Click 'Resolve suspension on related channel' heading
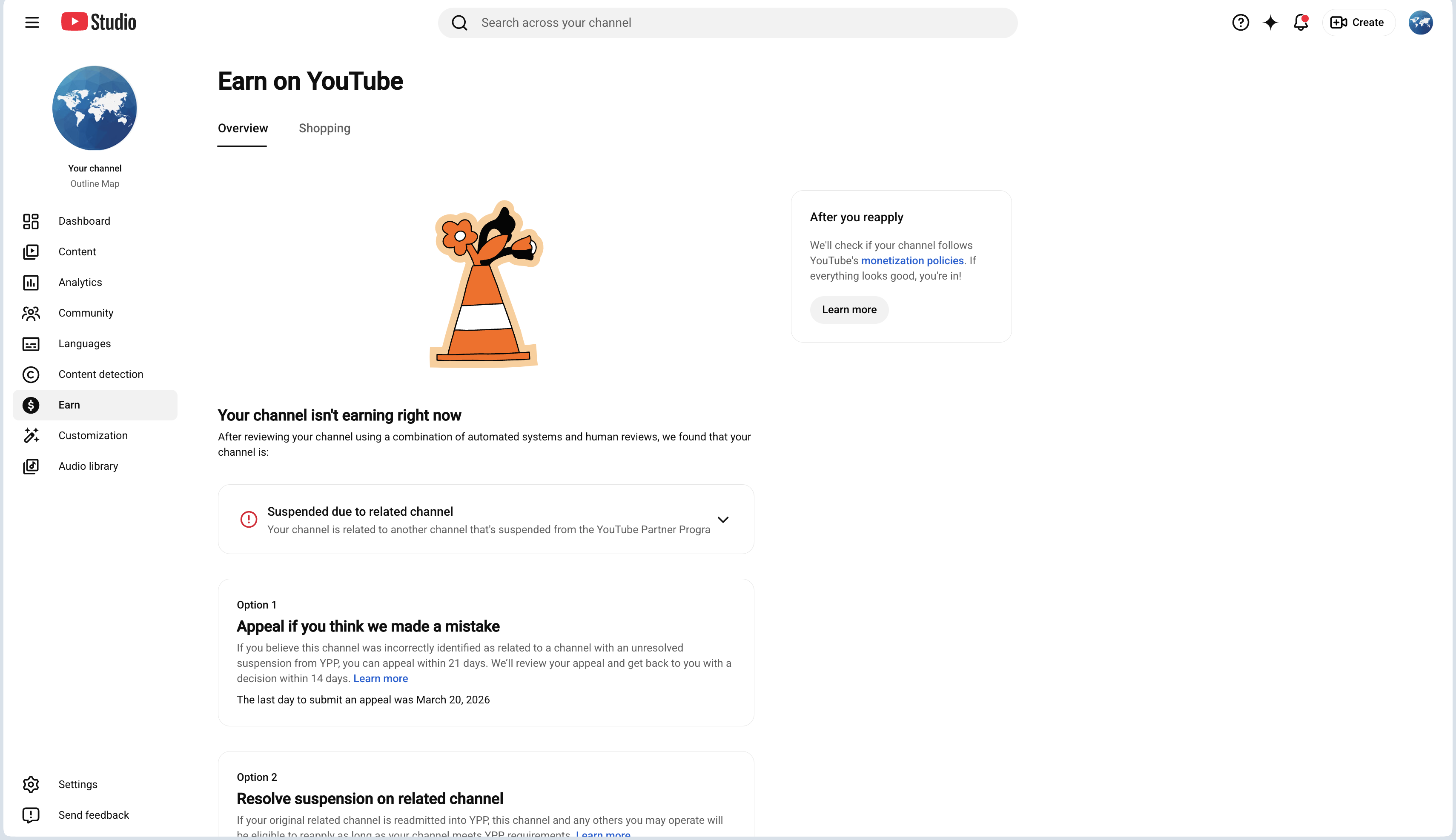Image resolution: width=1456 pixels, height=840 pixels. [x=370, y=799]
